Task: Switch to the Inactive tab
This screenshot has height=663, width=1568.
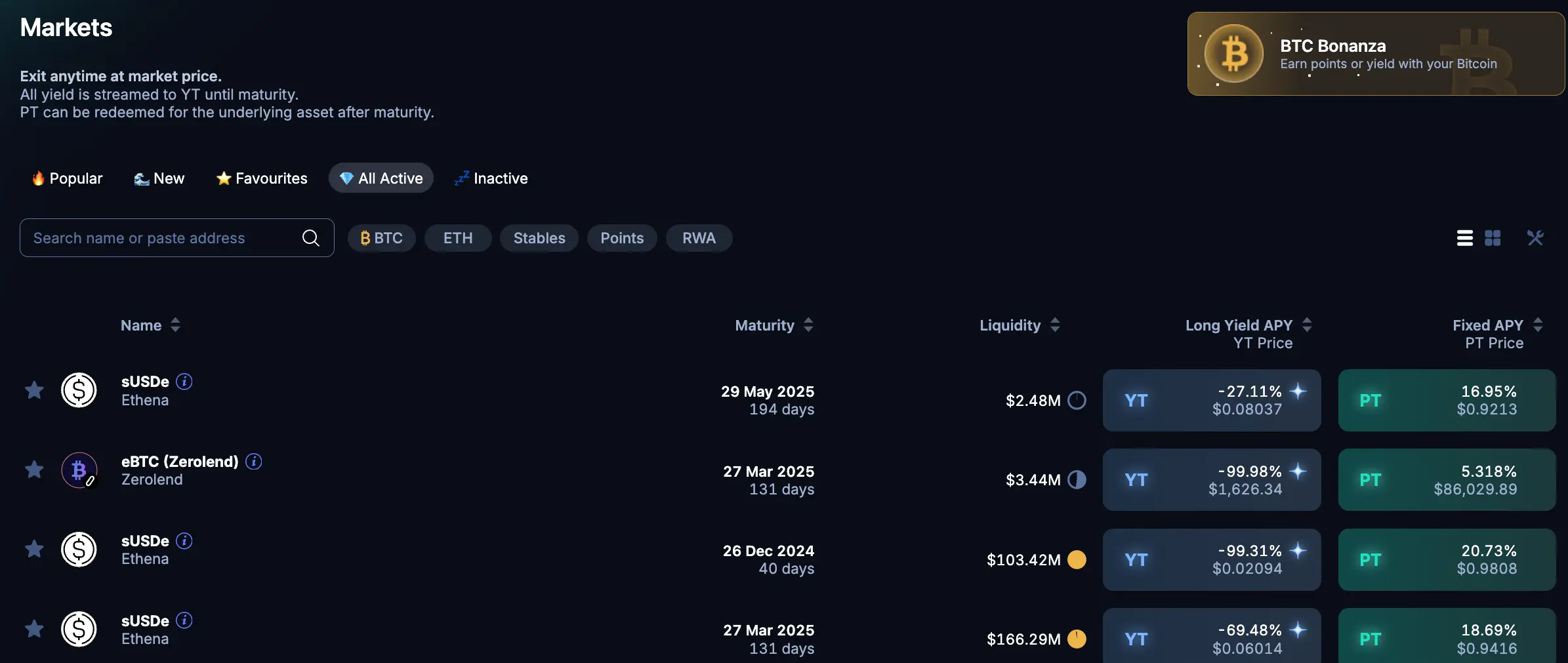Action: click(491, 178)
